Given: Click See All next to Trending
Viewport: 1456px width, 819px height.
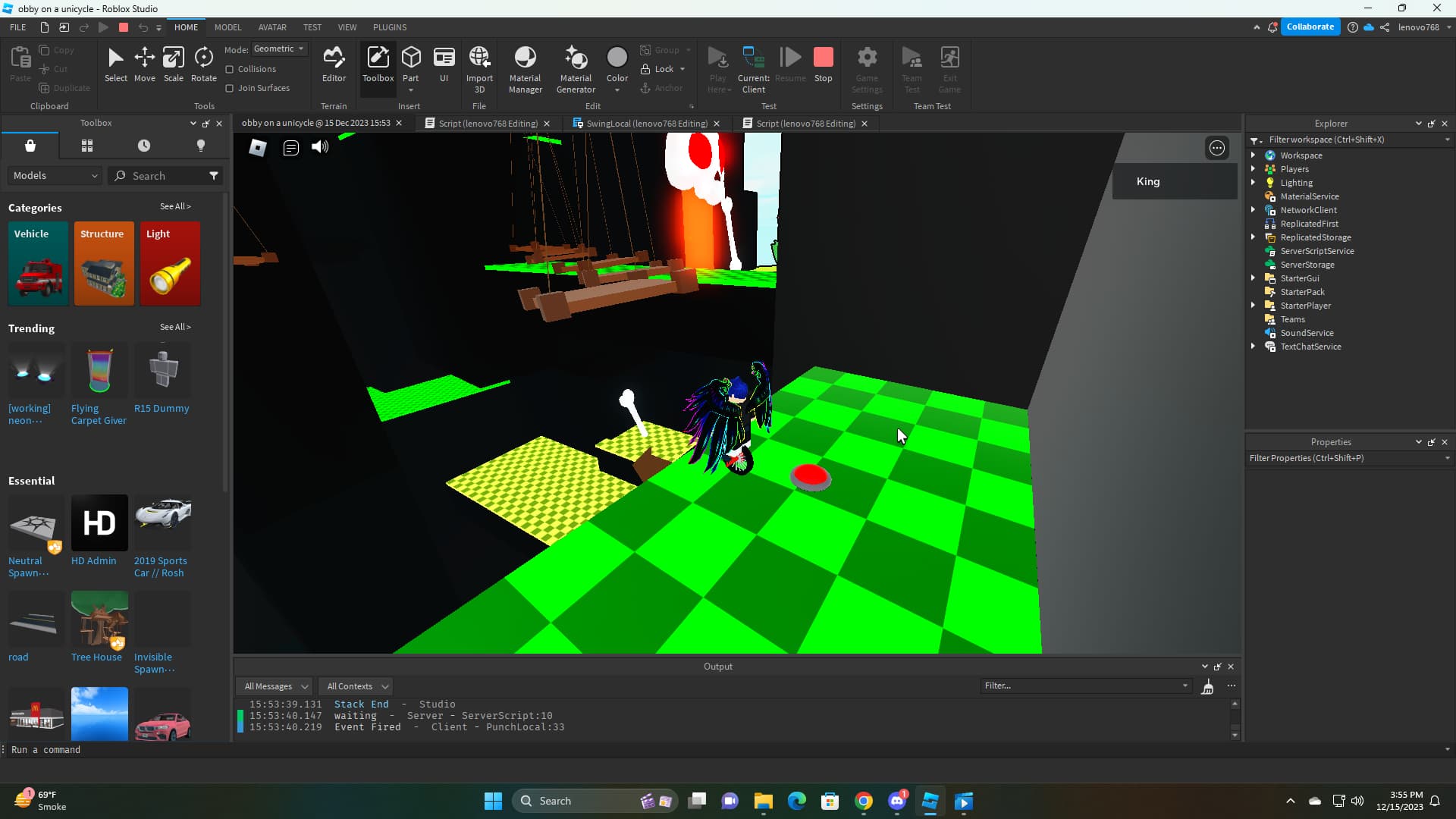Looking at the screenshot, I should pyautogui.click(x=175, y=327).
